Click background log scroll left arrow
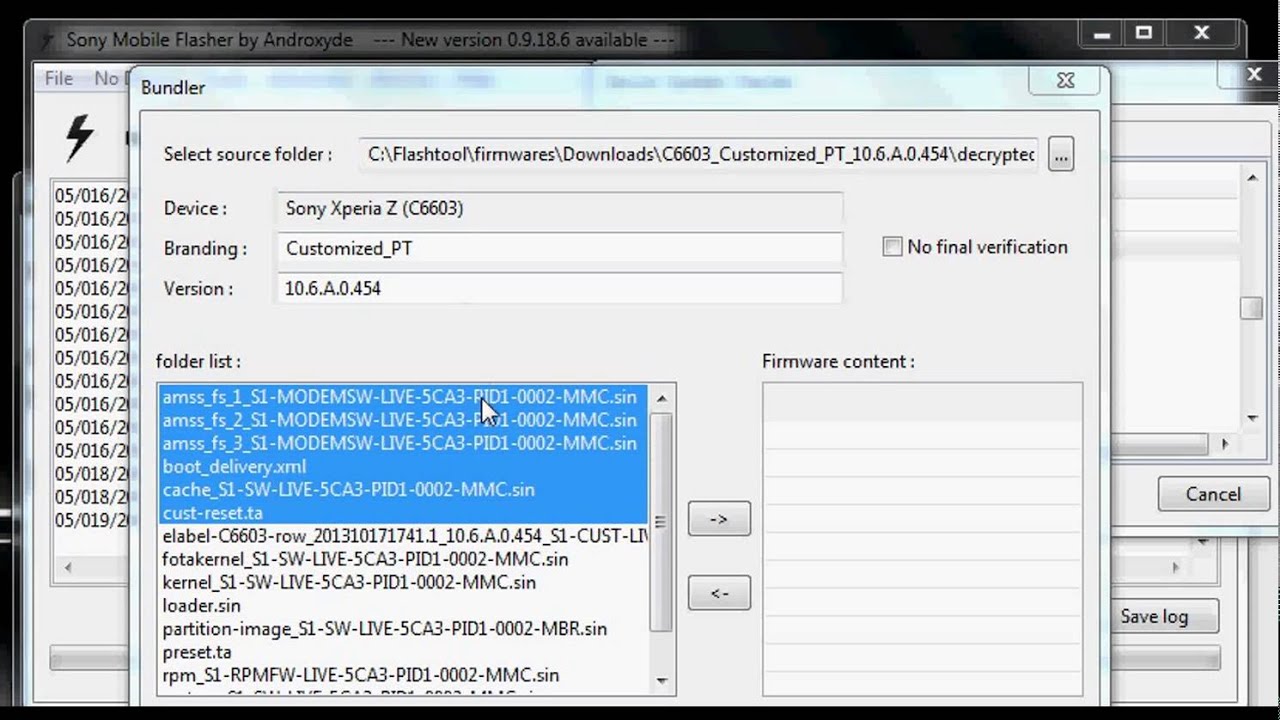Viewport: 1280px width, 720px height. click(68, 567)
